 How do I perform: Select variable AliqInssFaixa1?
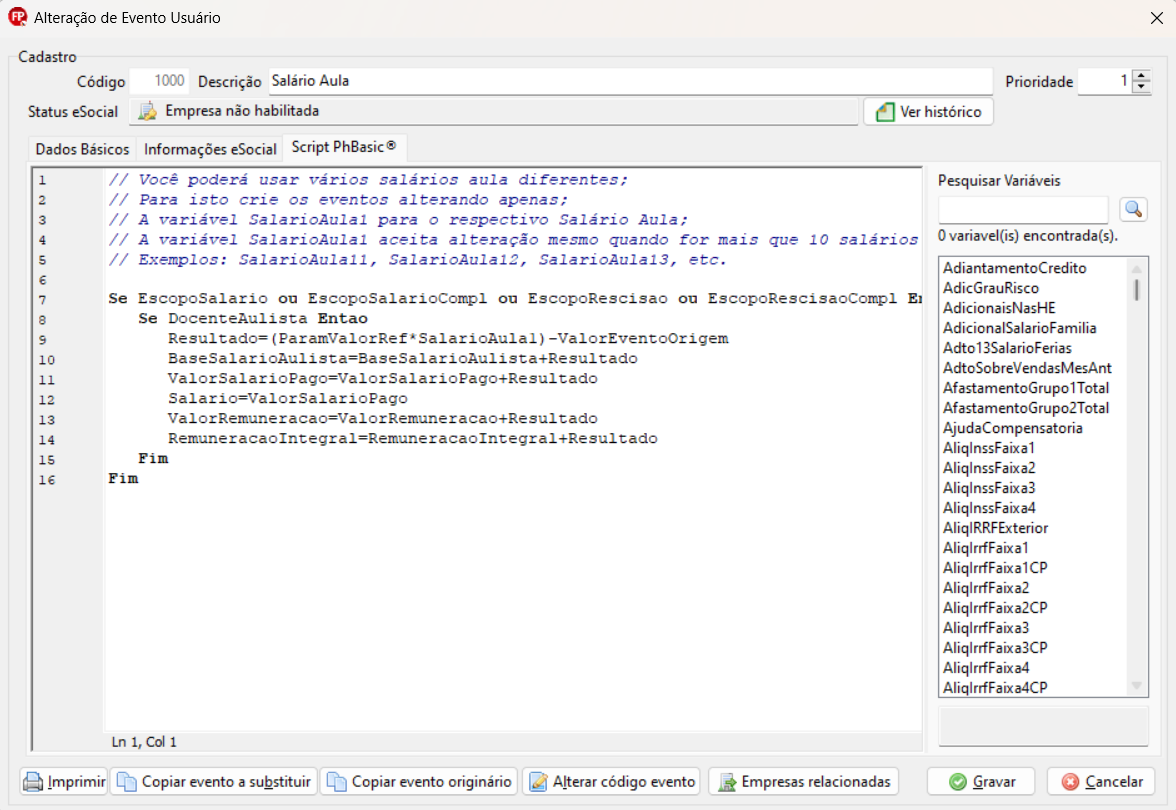pos(988,448)
